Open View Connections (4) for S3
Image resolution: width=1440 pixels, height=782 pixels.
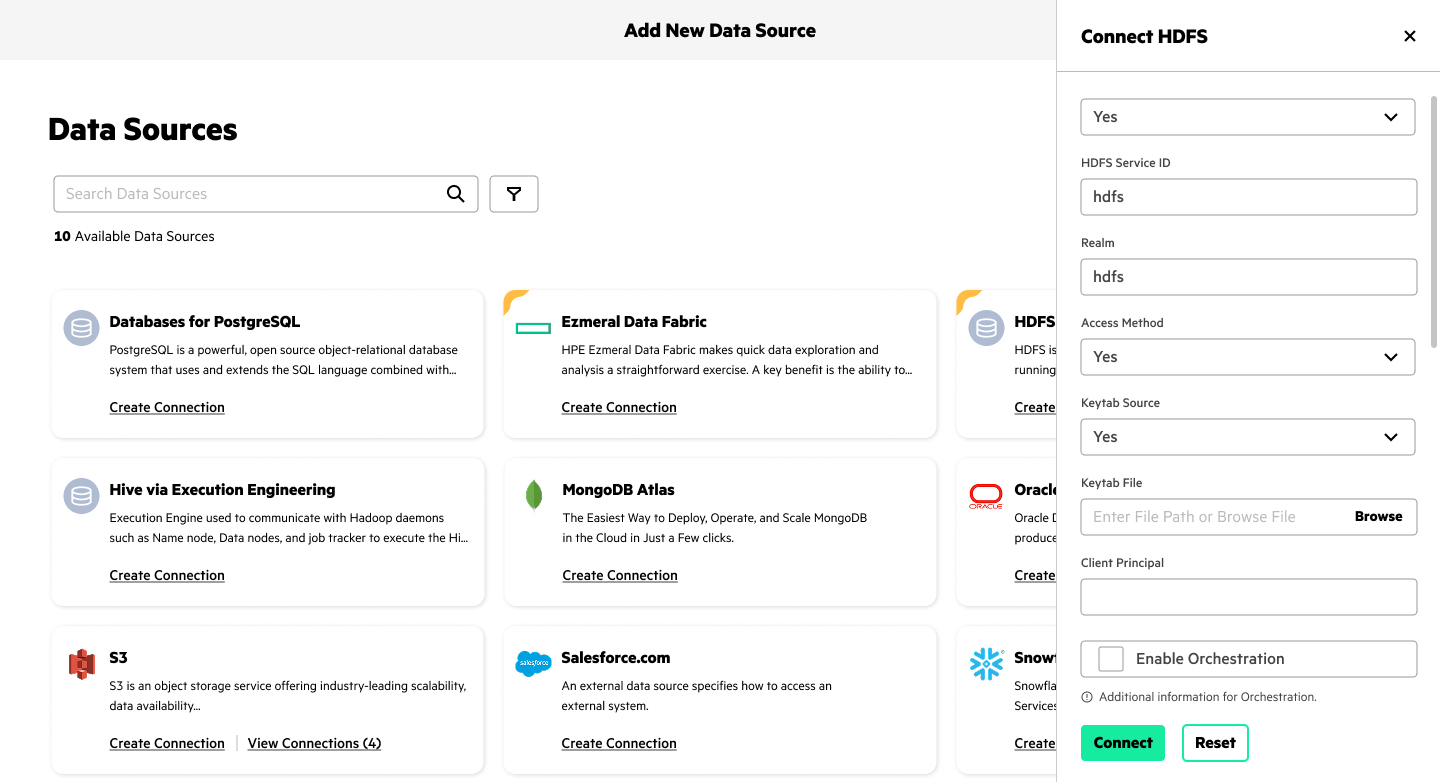[314, 743]
